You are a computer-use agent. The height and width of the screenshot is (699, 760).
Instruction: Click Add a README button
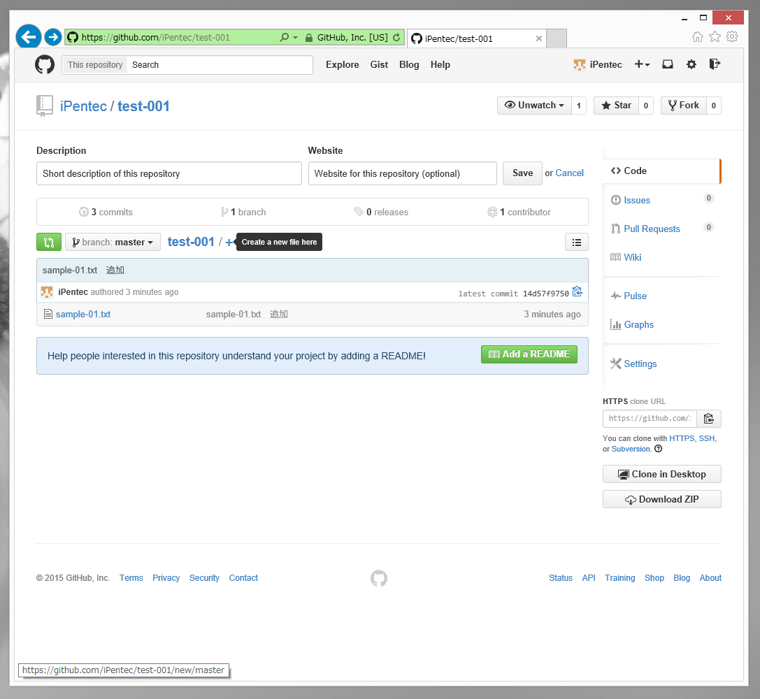click(529, 354)
